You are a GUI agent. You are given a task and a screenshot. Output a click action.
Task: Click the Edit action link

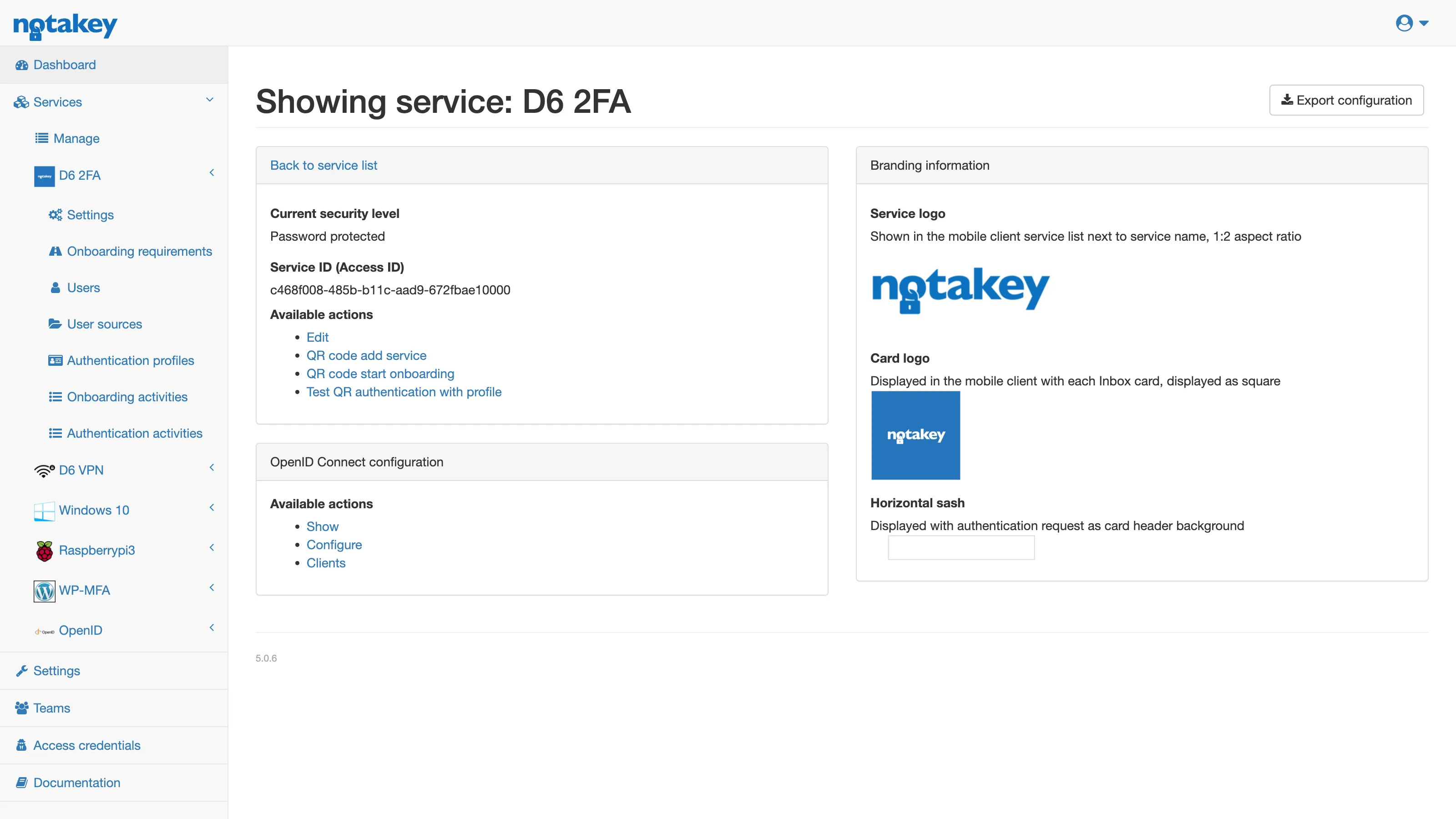[x=317, y=338]
